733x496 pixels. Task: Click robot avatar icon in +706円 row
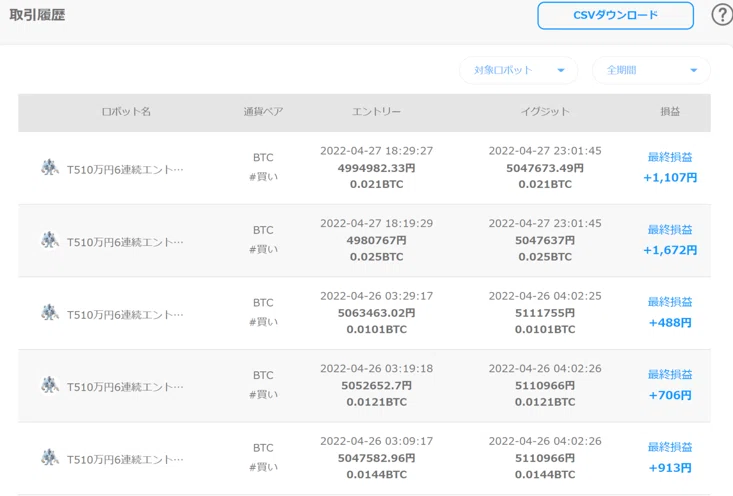tap(50, 385)
